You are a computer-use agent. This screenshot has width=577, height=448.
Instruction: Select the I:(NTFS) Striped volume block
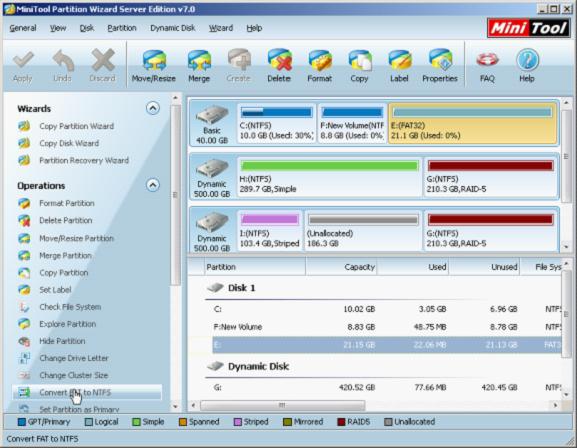point(270,231)
